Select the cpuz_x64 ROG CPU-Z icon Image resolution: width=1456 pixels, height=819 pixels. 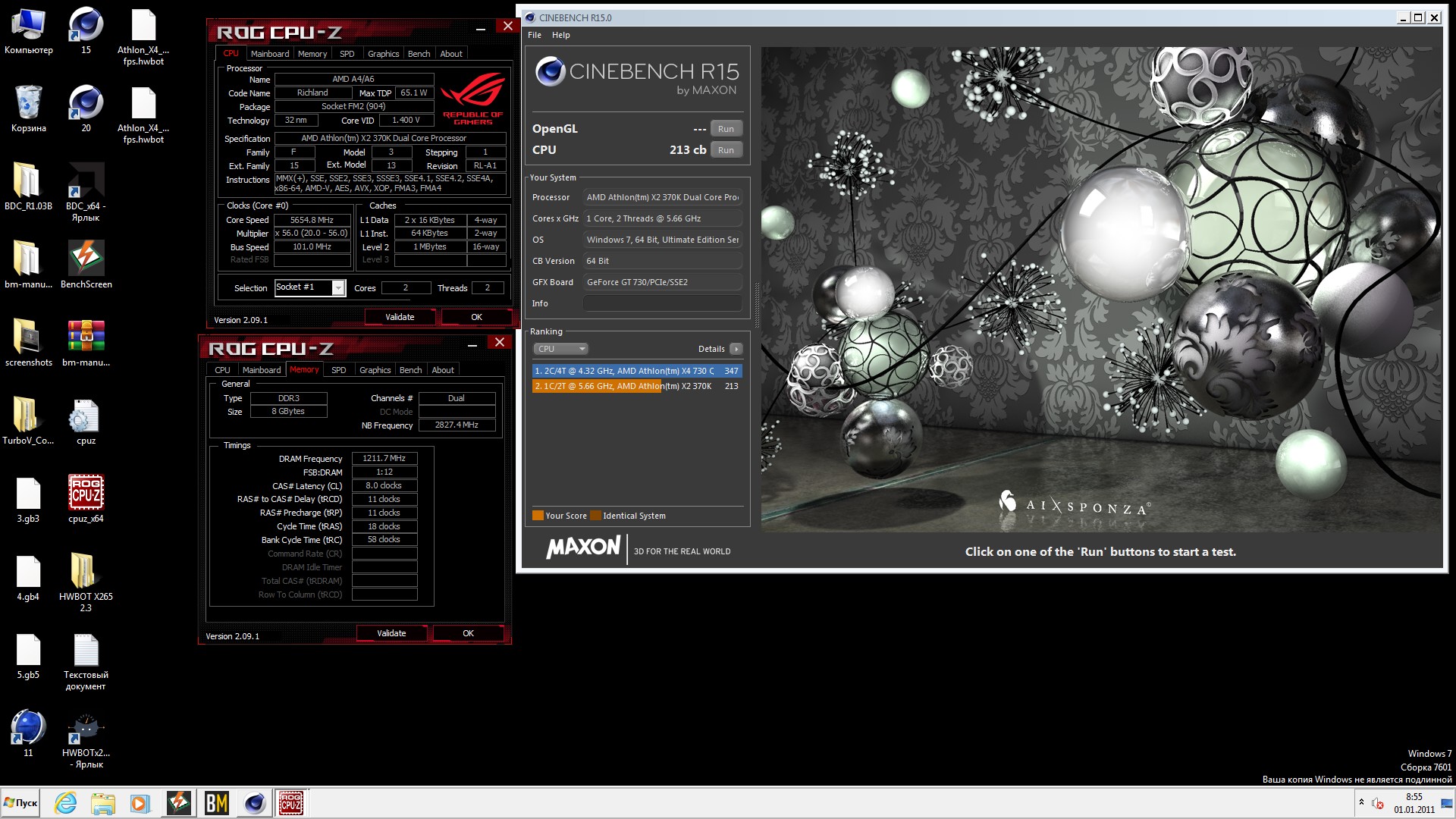click(86, 499)
